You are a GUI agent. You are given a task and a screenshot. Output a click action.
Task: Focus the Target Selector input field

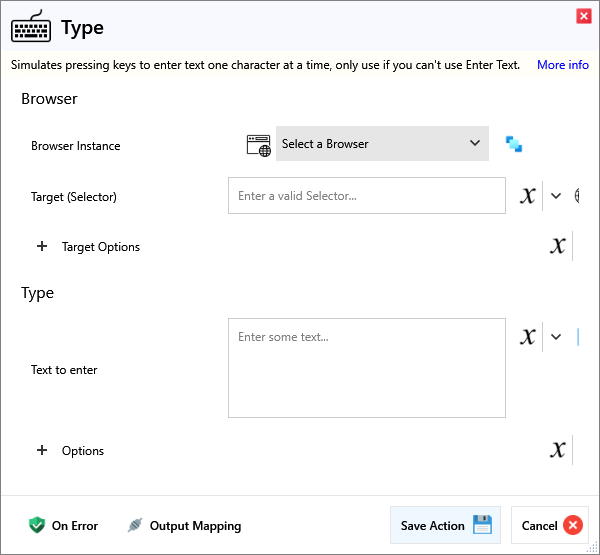[366, 196]
